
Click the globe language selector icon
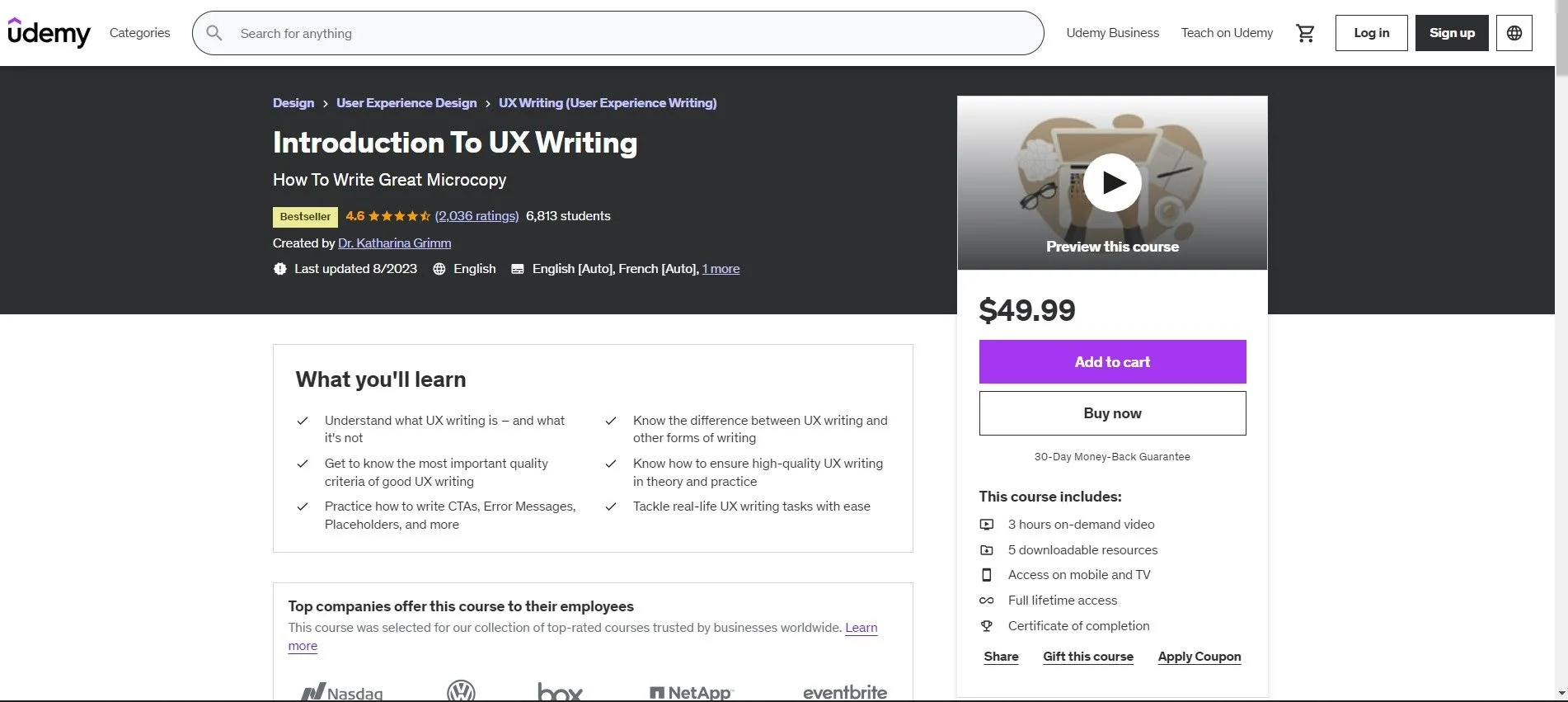point(1514,33)
